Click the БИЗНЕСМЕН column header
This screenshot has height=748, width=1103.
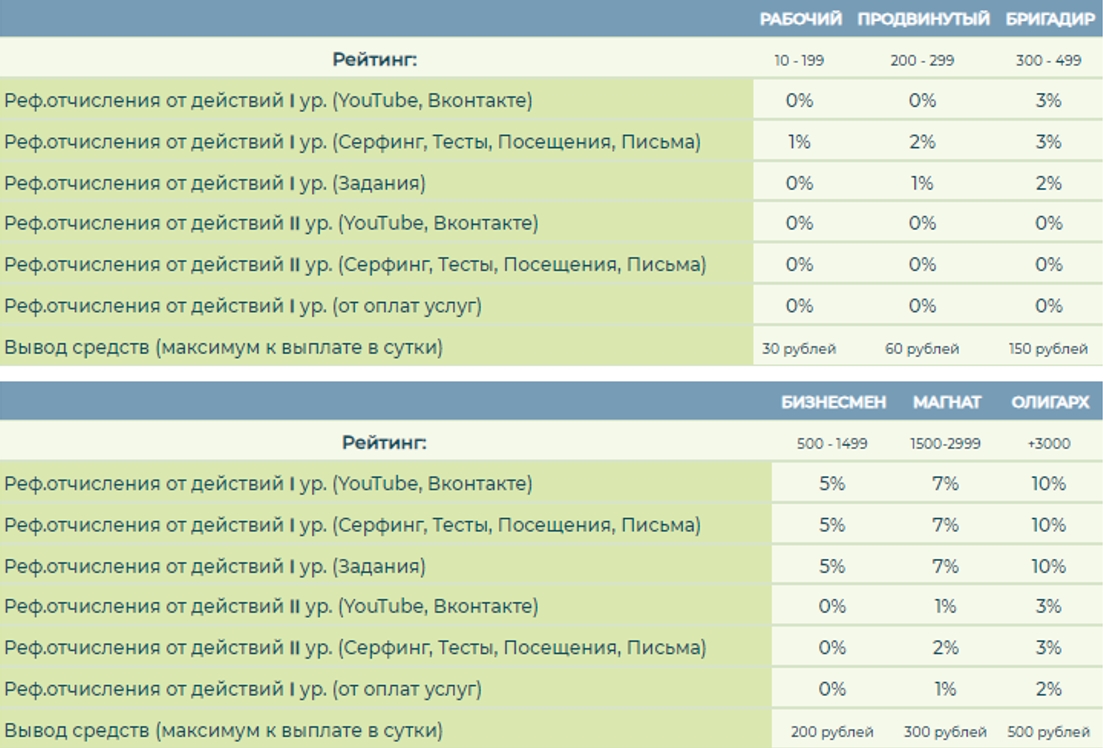(833, 402)
